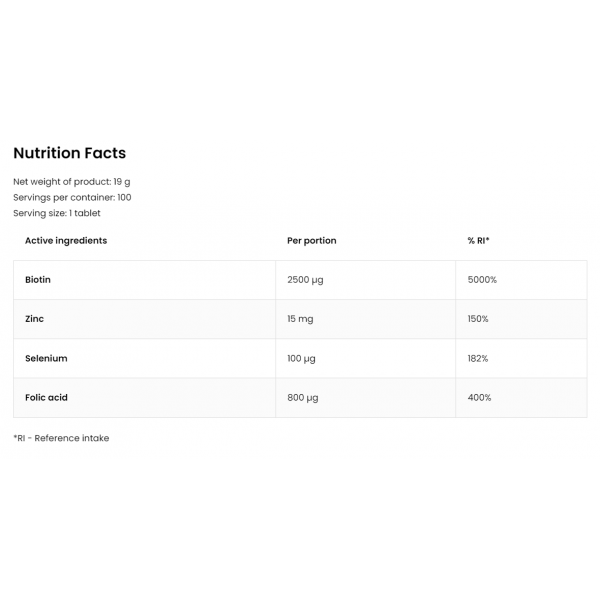The height and width of the screenshot is (600, 600).
Task: Select the Servings per container text
Action: [x=72, y=197]
